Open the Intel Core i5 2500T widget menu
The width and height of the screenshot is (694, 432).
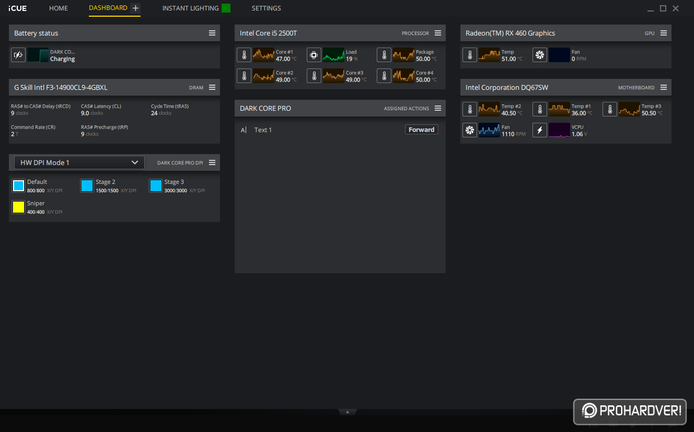tap(438, 33)
